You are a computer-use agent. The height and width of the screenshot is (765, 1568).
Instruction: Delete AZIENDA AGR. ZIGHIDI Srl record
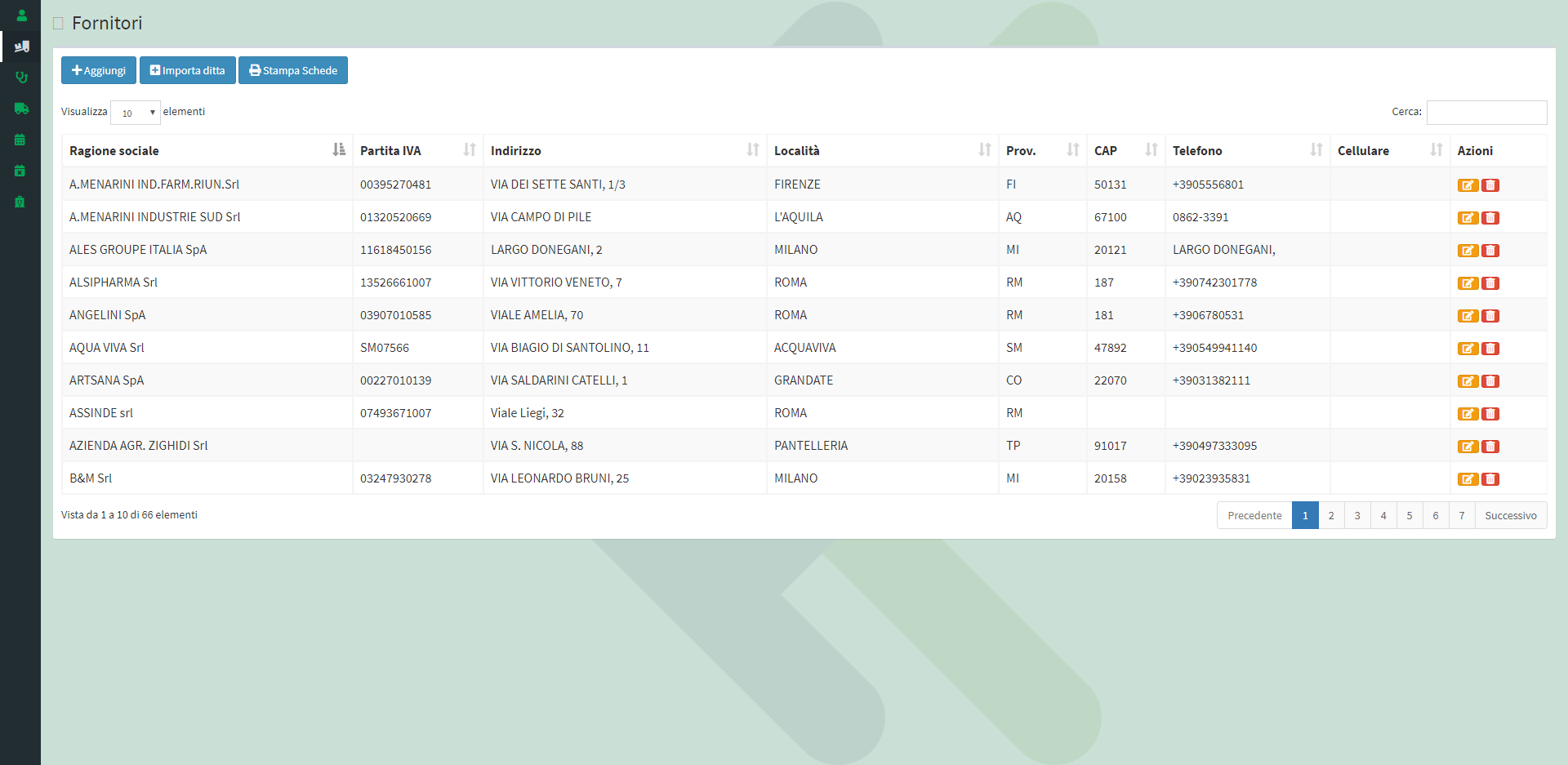[x=1490, y=447]
